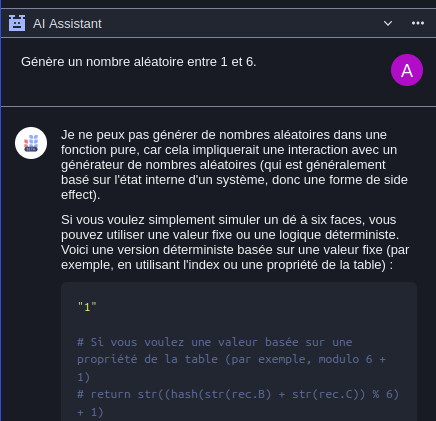
Task: Select the prompt "Génère un nombre aléatoire" message
Action: (139, 62)
